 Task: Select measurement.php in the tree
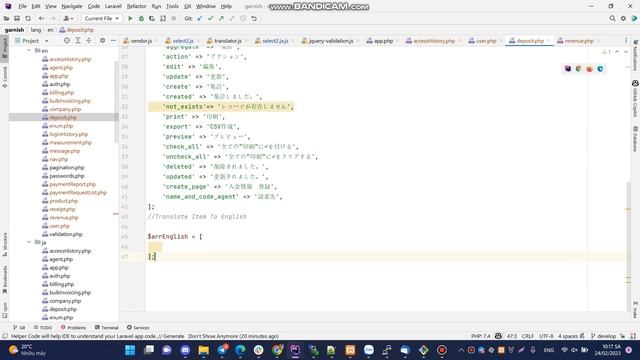(70, 142)
